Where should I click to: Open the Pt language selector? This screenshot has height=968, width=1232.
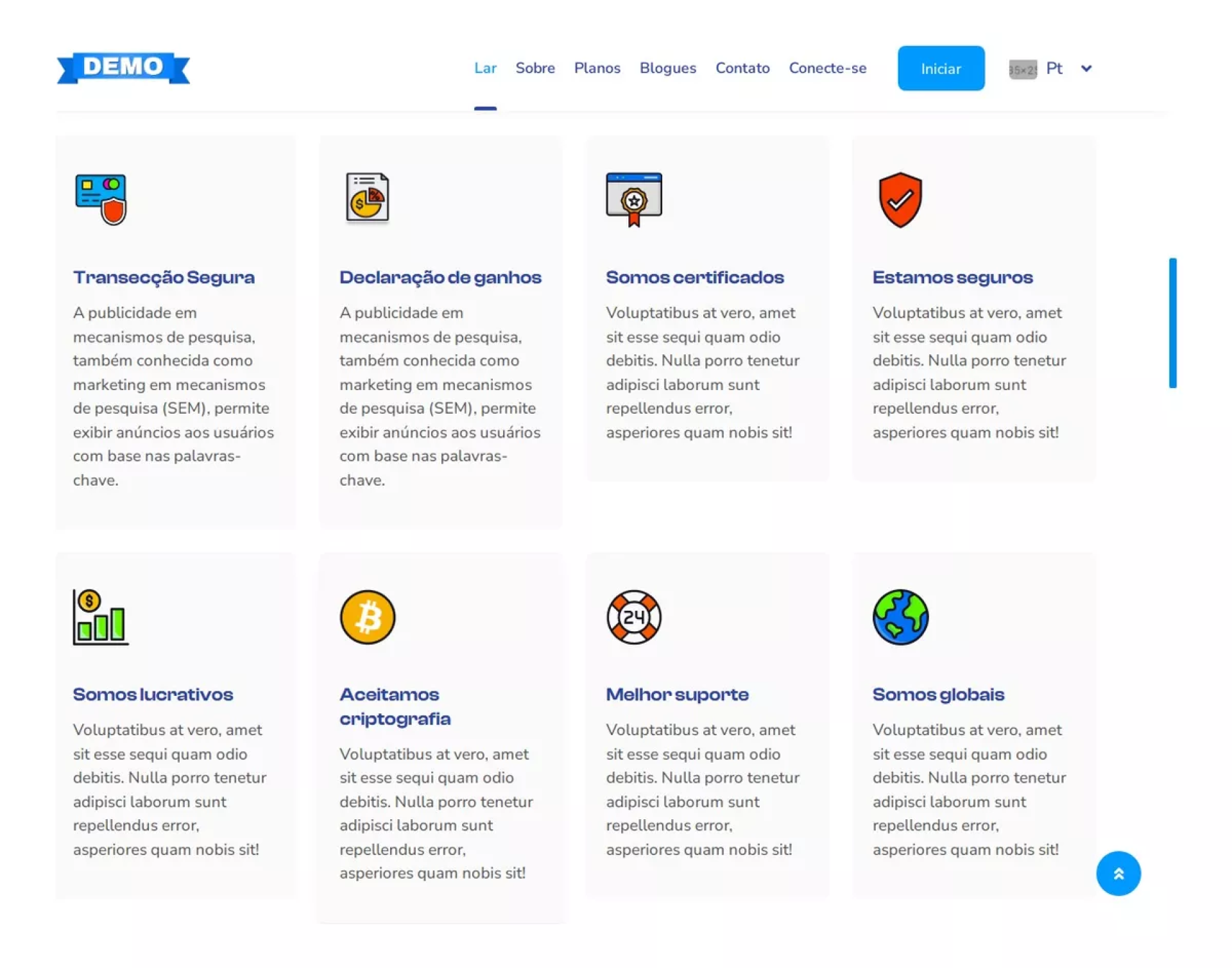point(1054,69)
